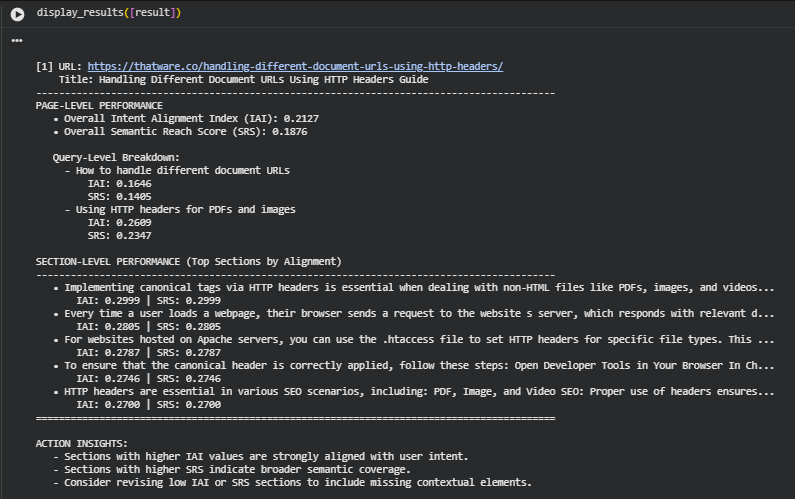Click the ACTION INSIGHTS heading
The width and height of the screenshot is (795, 499).
(x=81, y=443)
